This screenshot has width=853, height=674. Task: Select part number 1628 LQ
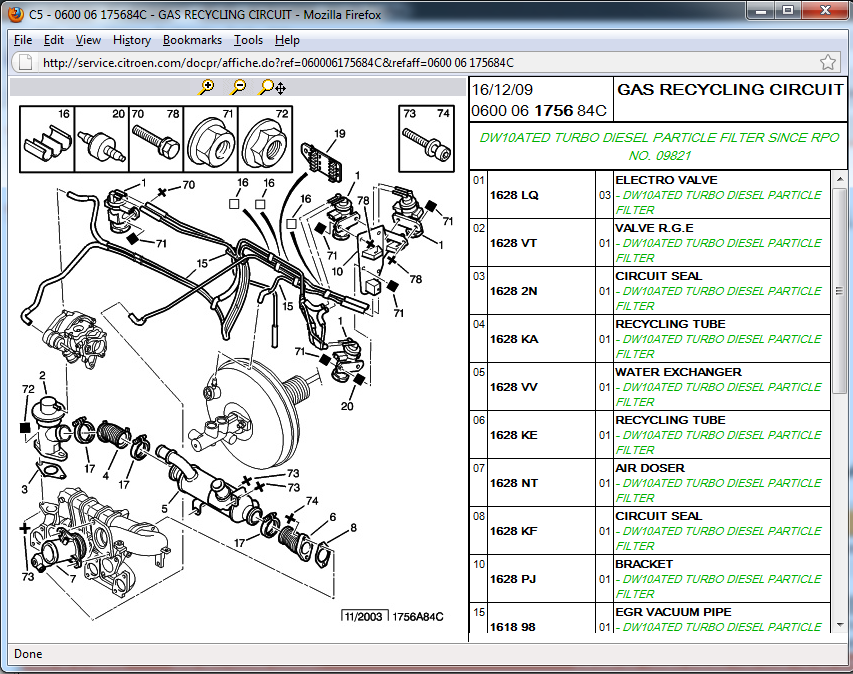click(514, 195)
